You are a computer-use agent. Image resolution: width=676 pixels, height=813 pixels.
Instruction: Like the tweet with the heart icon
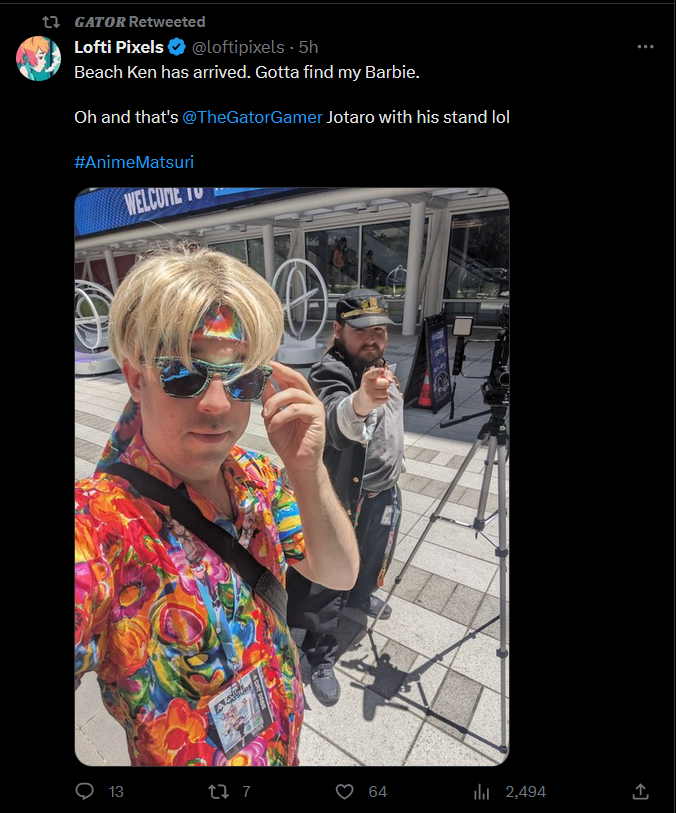point(345,791)
